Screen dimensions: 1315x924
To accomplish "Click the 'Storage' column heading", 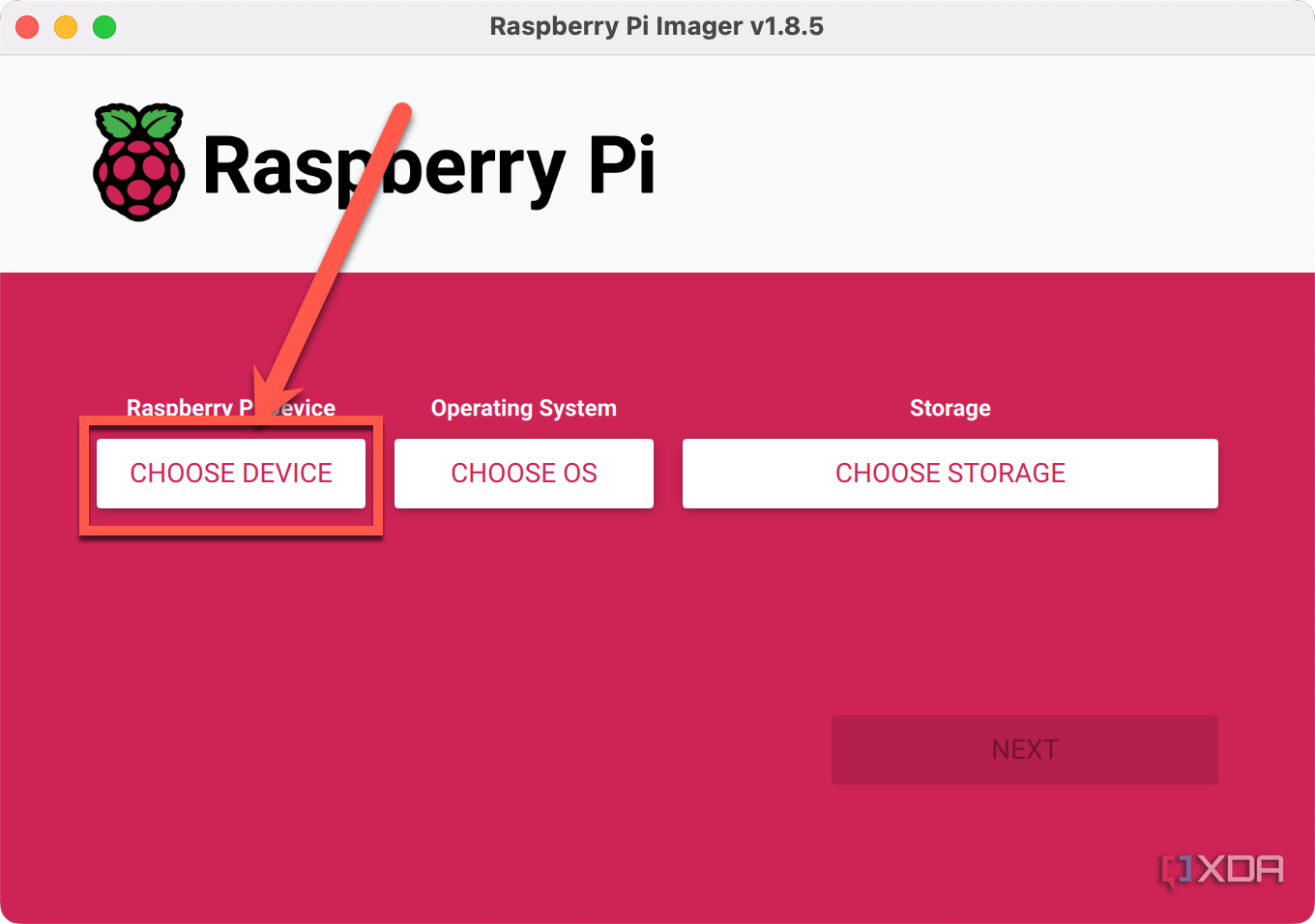I will point(950,408).
